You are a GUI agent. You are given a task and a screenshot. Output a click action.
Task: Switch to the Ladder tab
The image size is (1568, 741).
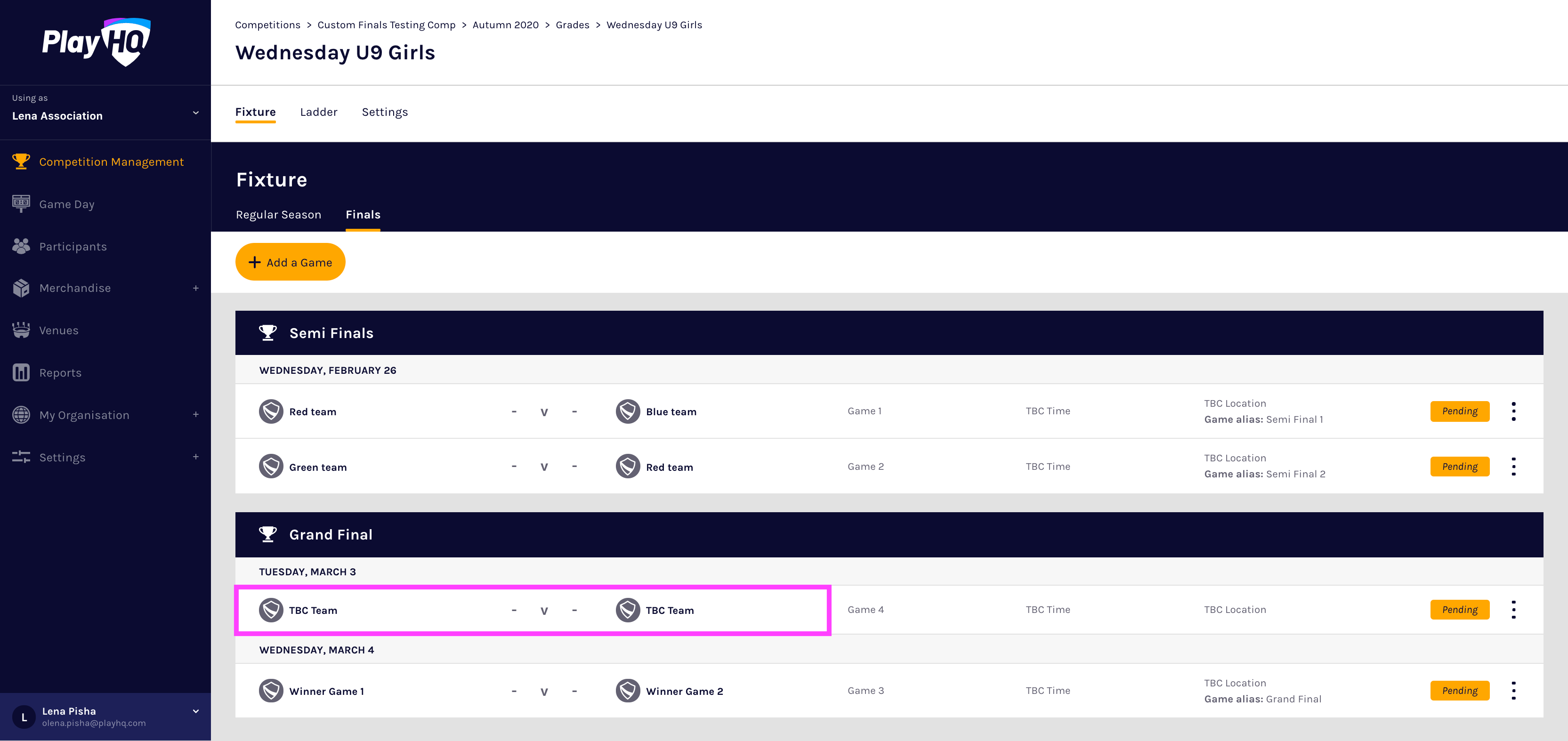point(318,112)
